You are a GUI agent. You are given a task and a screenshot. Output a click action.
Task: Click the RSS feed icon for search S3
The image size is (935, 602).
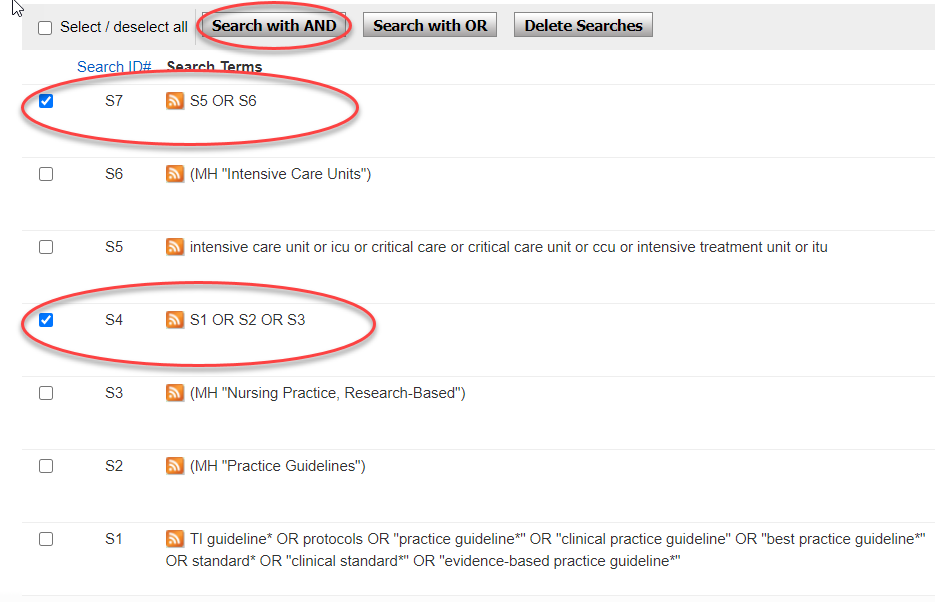(175, 393)
